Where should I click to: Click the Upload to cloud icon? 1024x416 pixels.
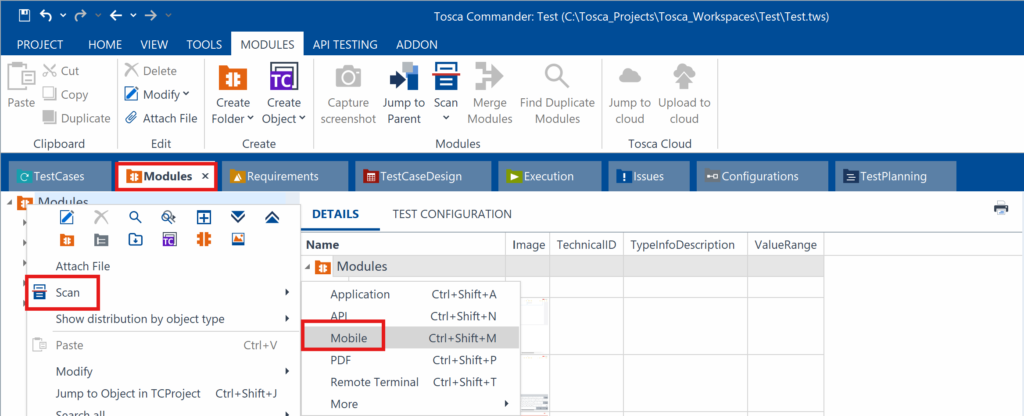(x=684, y=77)
